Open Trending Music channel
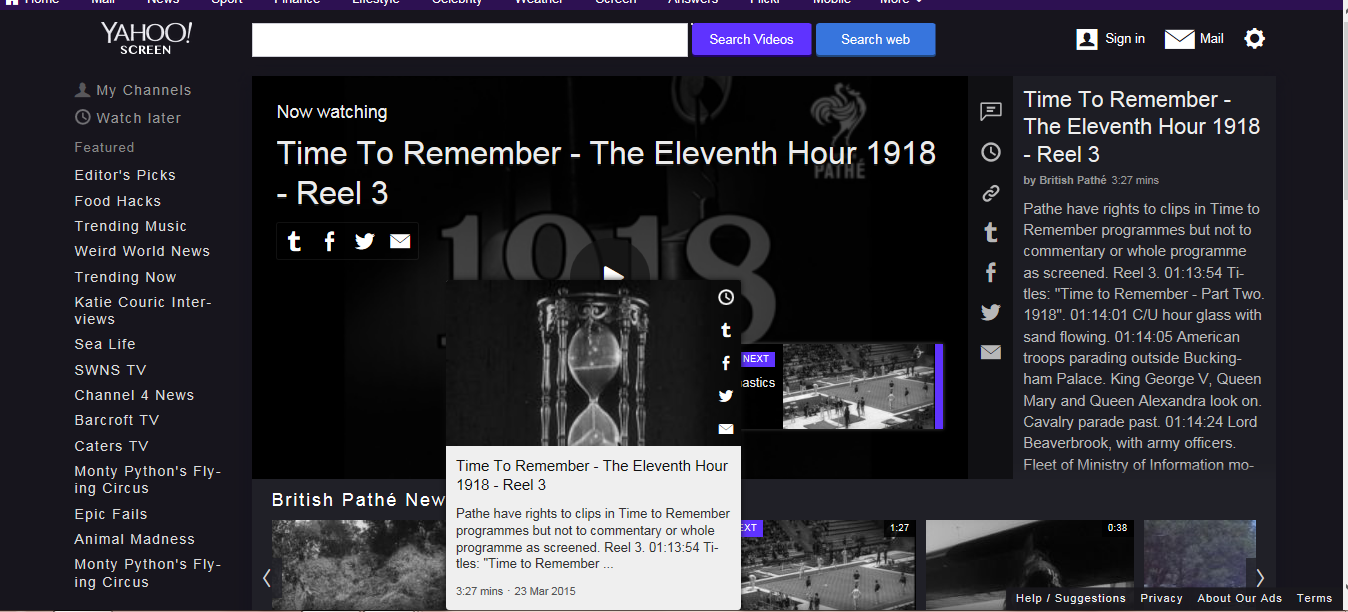This screenshot has height=612, width=1348. click(130, 226)
